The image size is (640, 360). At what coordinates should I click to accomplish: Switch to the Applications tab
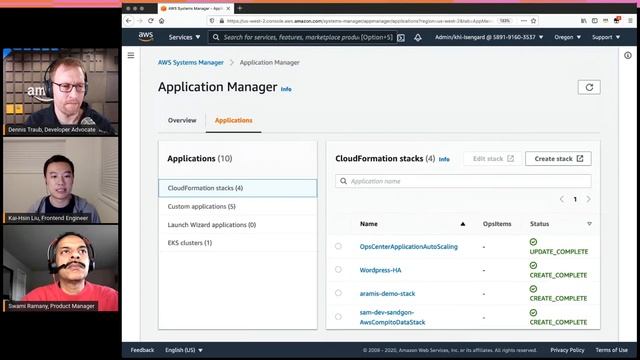point(233,120)
